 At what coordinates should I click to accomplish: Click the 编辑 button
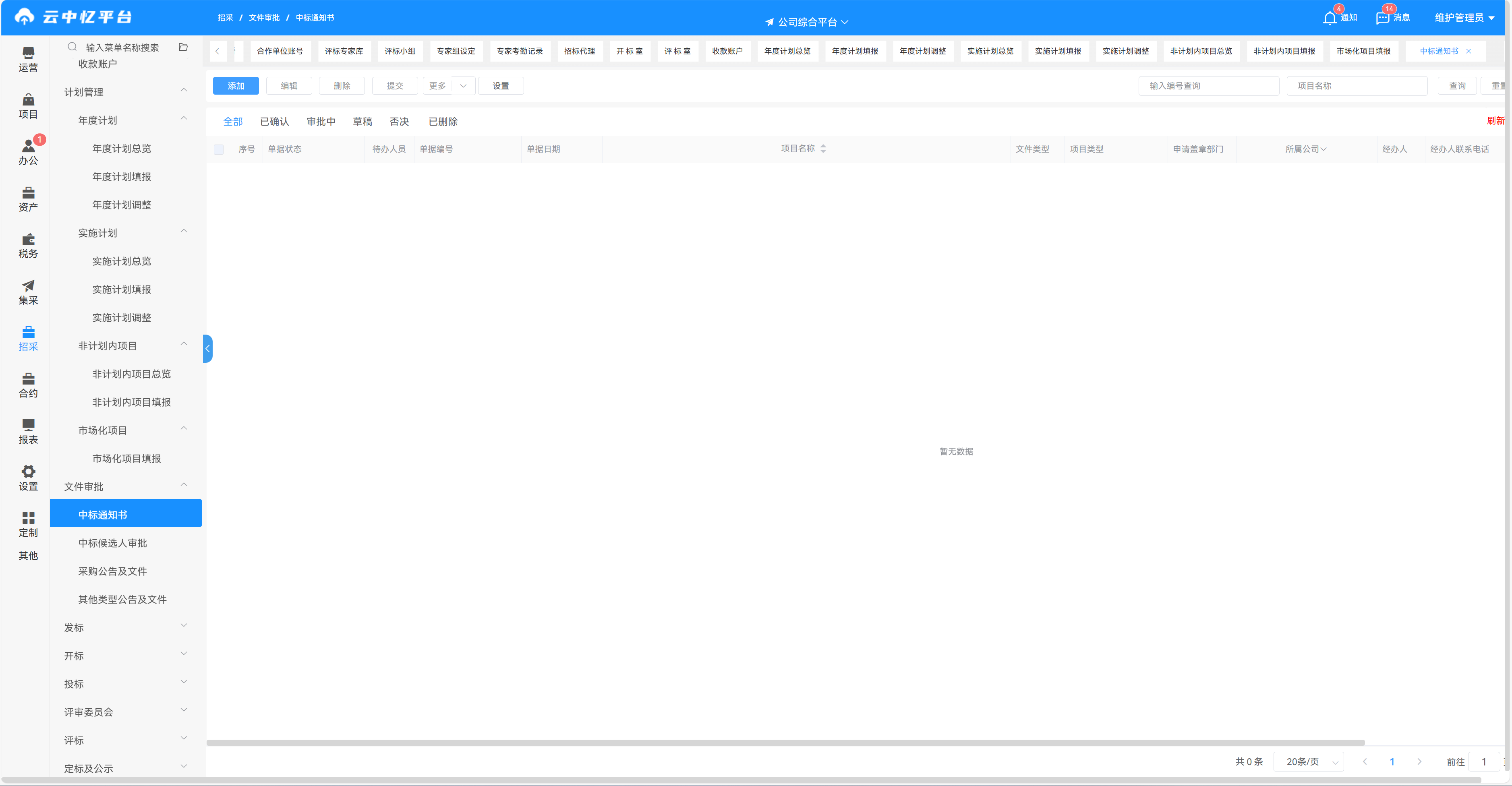click(x=289, y=86)
